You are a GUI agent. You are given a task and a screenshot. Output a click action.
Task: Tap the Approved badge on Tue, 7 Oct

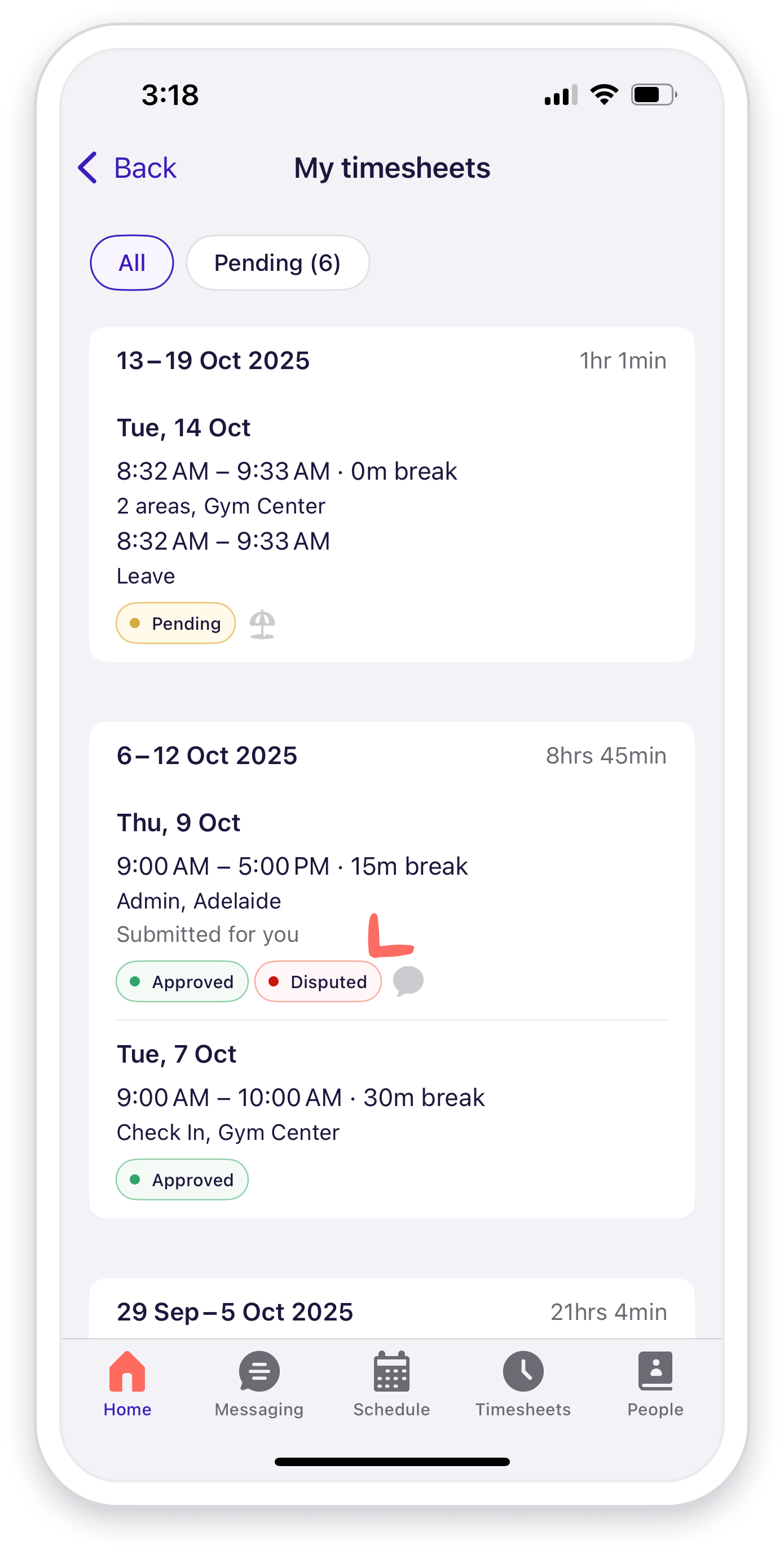click(x=182, y=1180)
